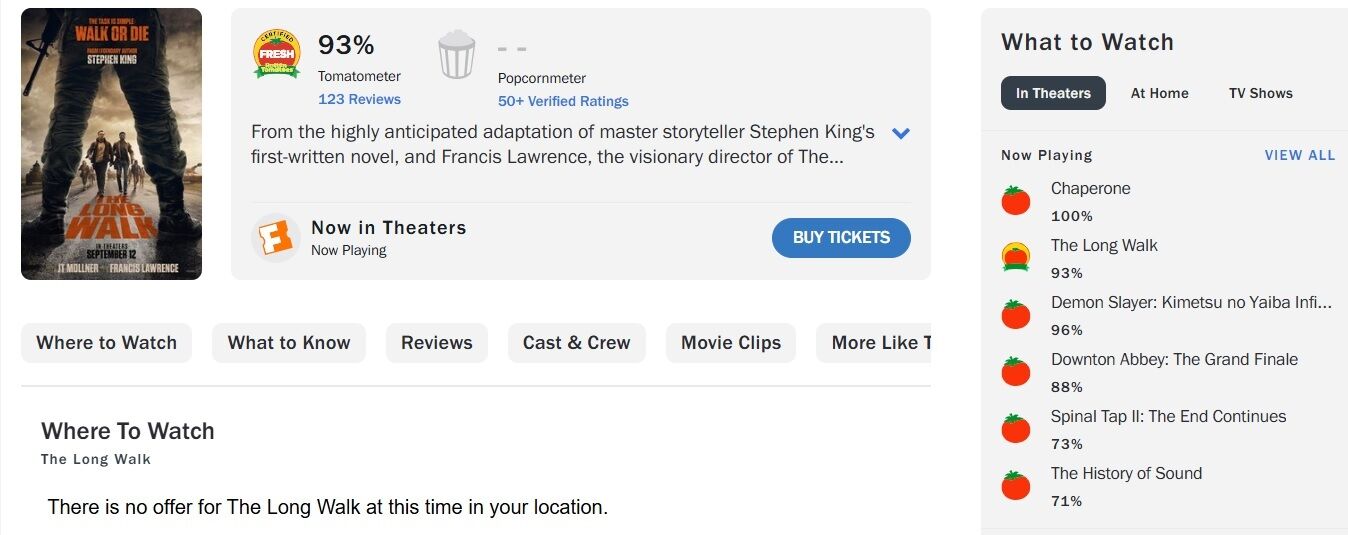Screen dimensions: 1348x535
Task: Click the tomato icon beside The History of Sound
Action: pos(1016,485)
